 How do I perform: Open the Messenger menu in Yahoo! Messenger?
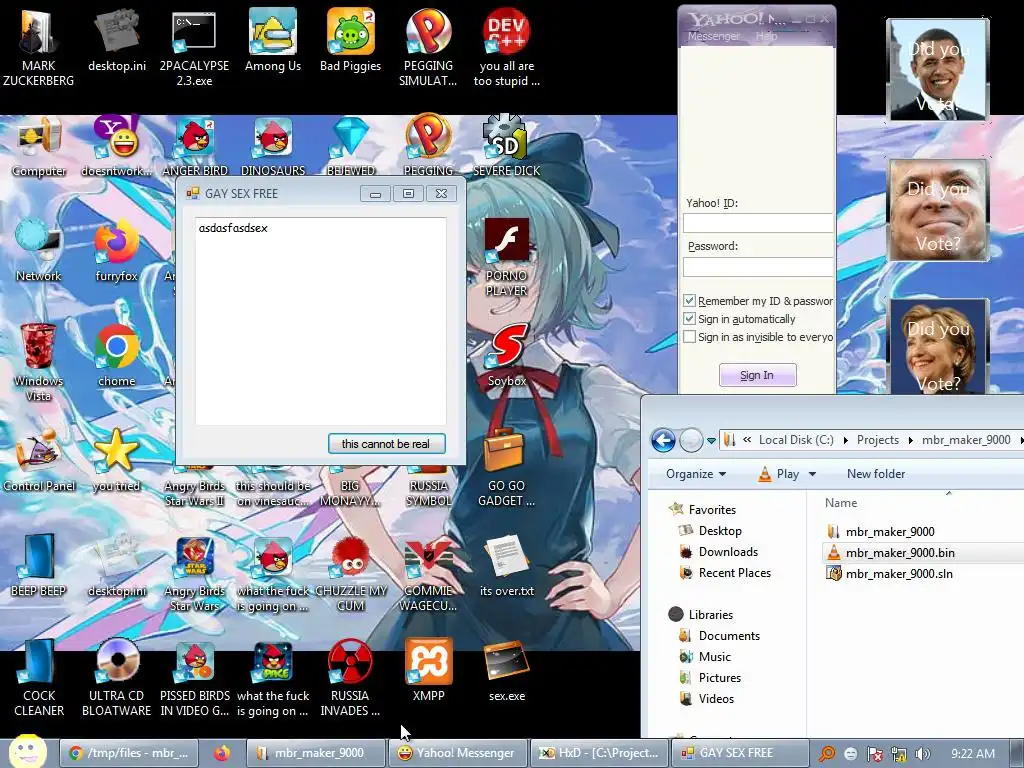(714, 37)
